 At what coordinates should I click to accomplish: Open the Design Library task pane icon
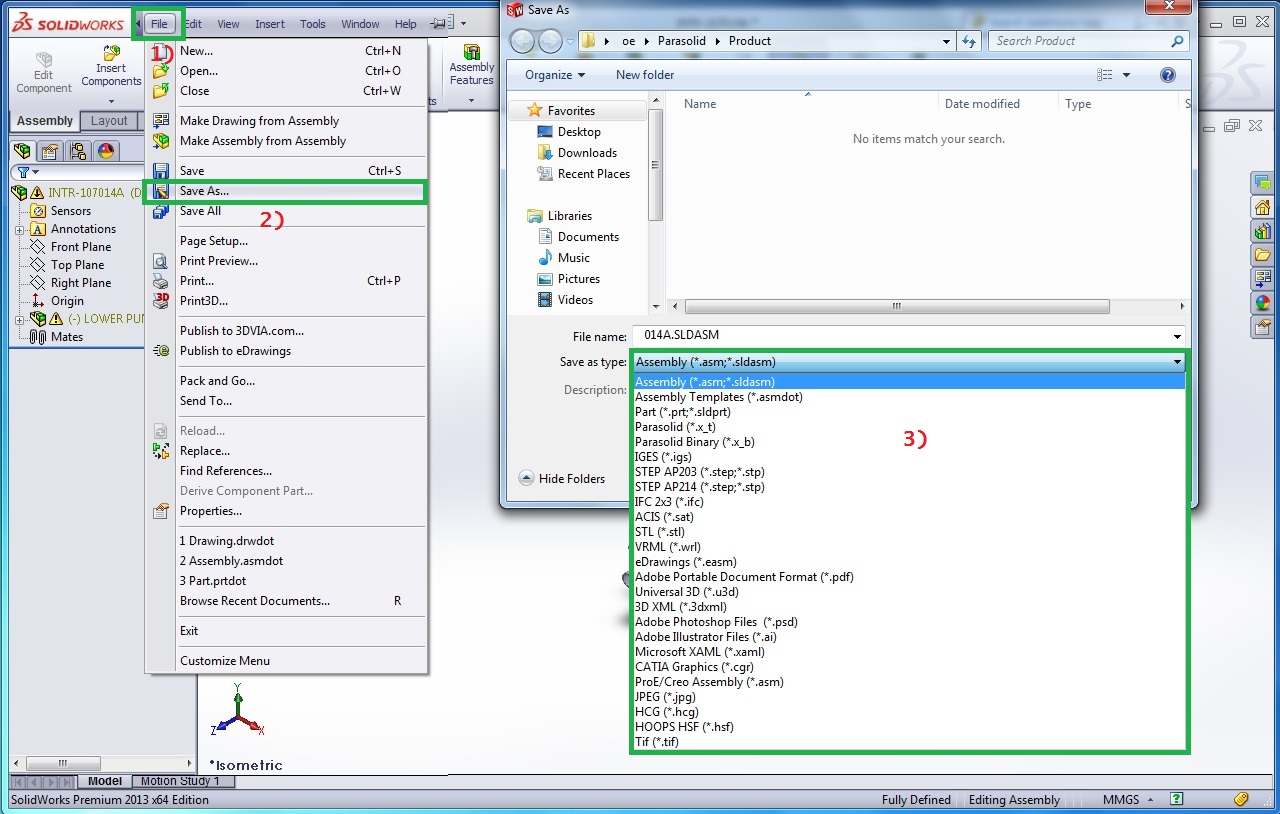(1263, 231)
